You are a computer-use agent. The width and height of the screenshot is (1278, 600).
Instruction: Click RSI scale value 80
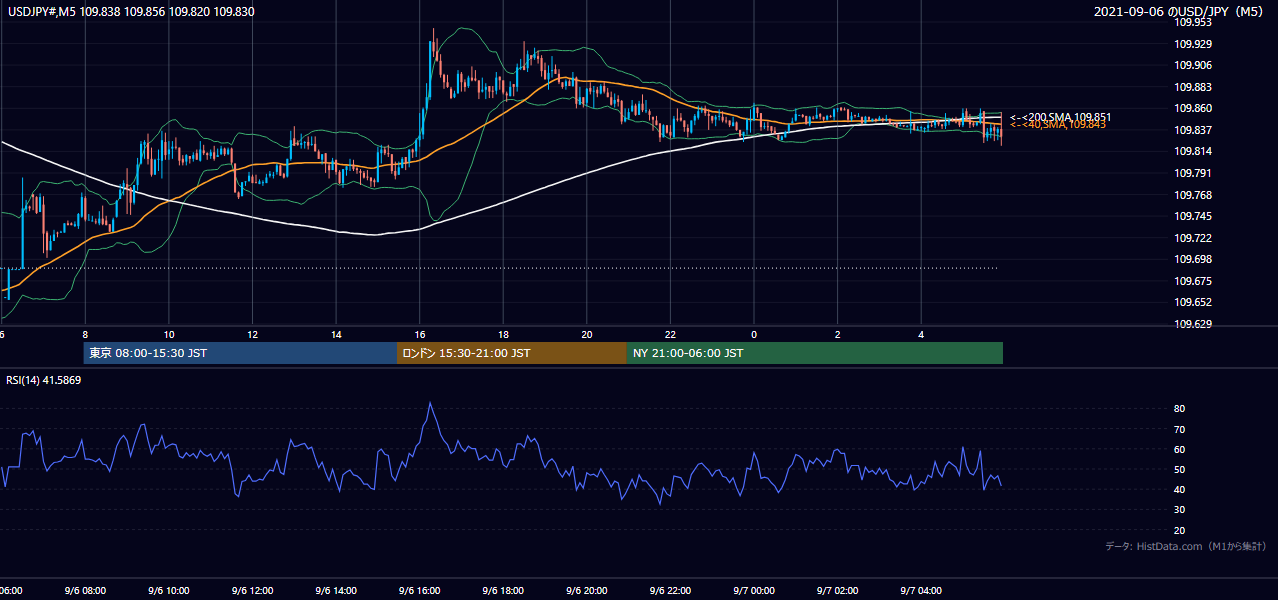click(1180, 409)
